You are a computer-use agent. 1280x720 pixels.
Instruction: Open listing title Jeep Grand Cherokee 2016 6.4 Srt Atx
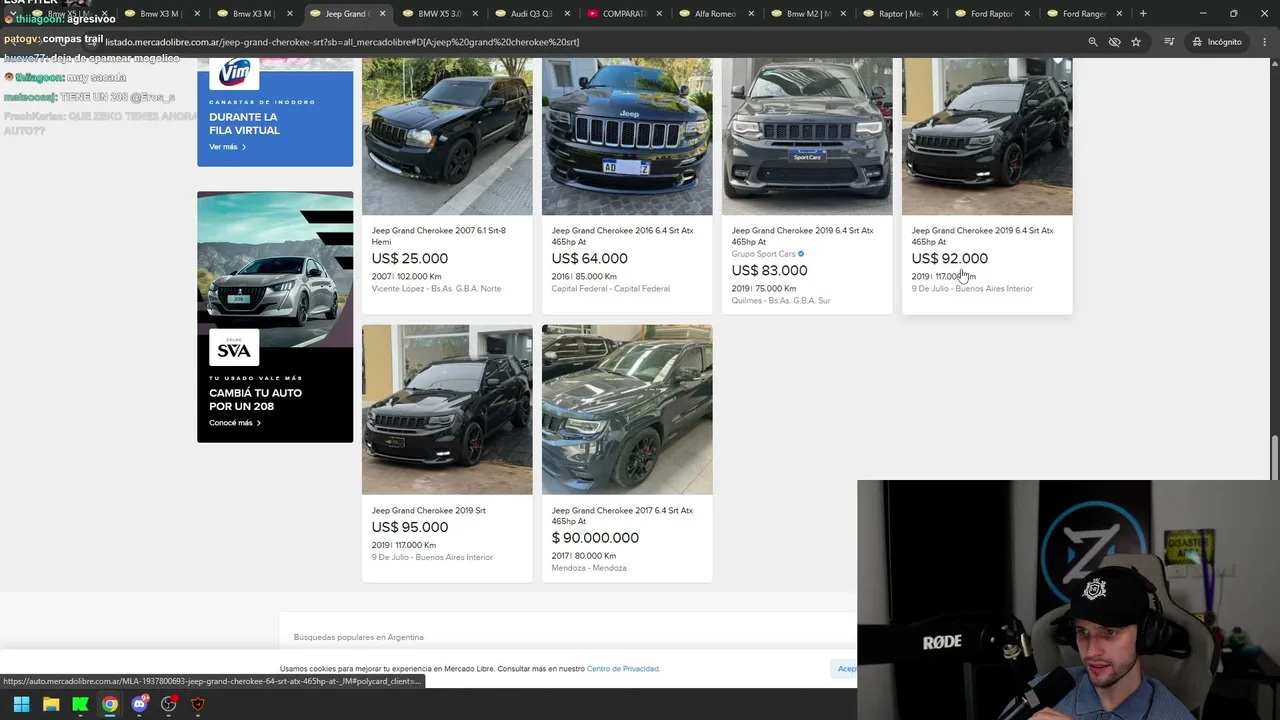[x=622, y=236]
